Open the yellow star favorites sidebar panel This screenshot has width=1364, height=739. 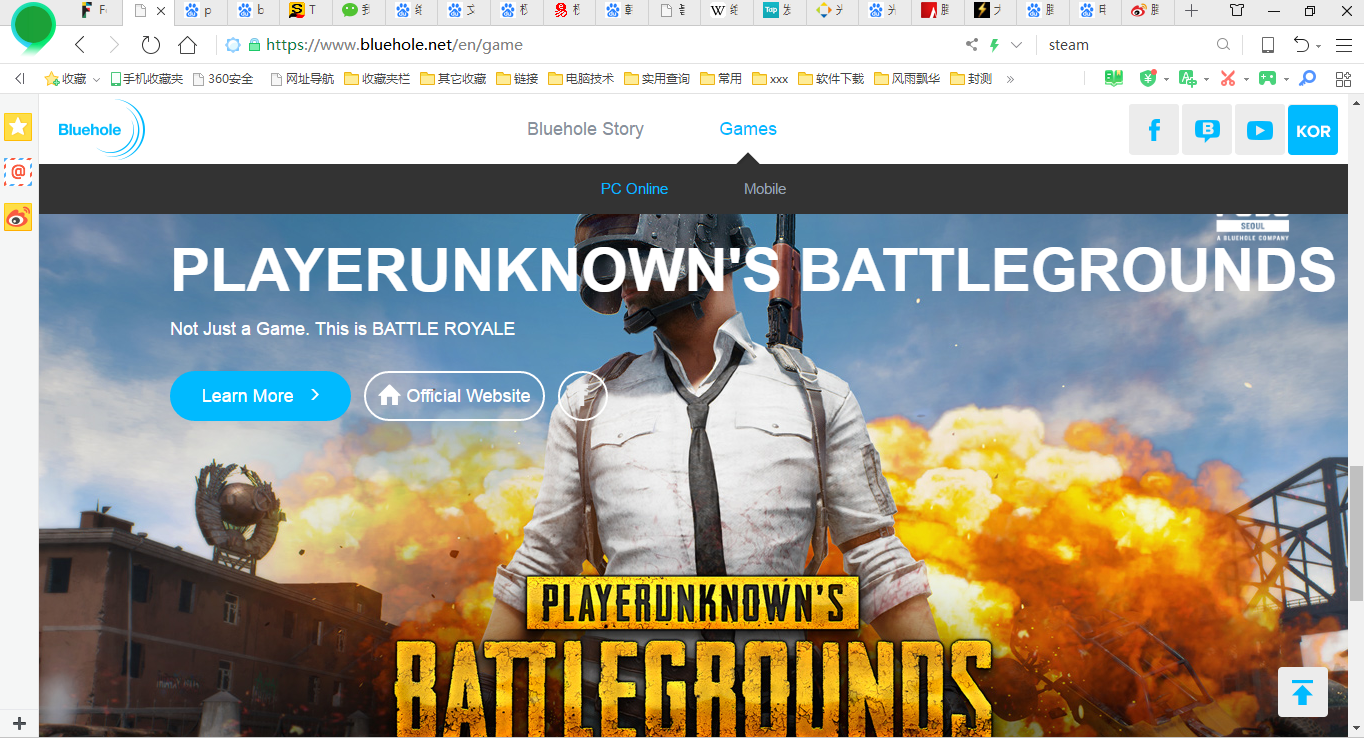coord(18,127)
